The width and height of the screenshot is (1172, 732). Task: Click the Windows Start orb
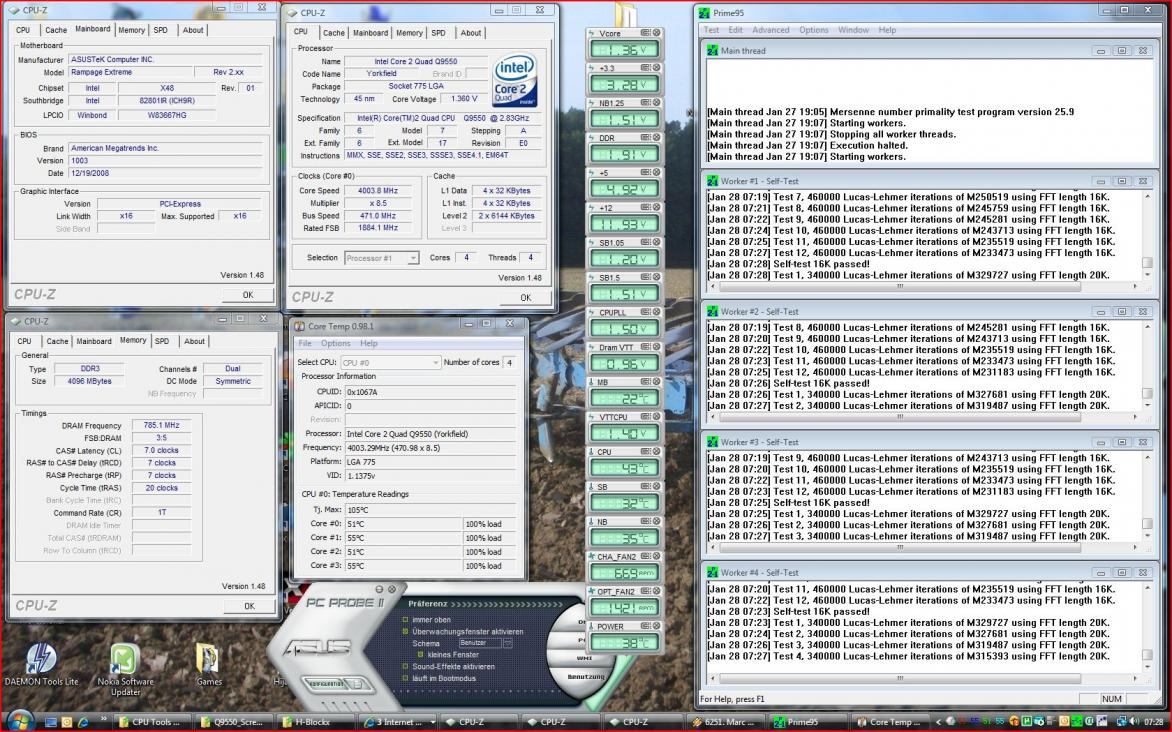tap(20, 722)
